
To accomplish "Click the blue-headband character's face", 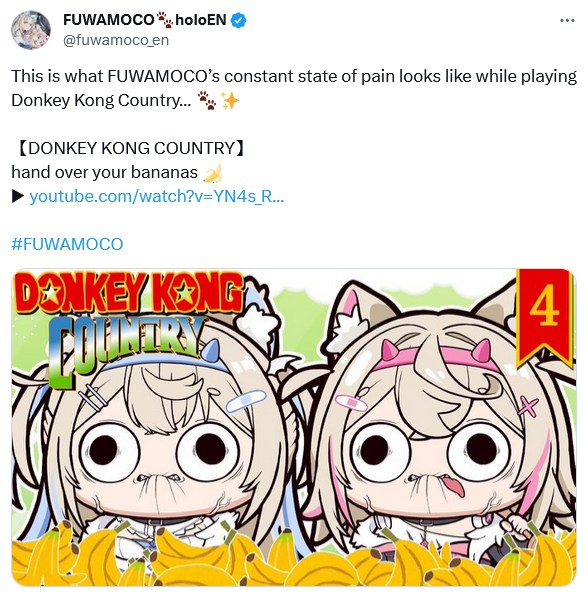I will pyautogui.click(x=158, y=456).
